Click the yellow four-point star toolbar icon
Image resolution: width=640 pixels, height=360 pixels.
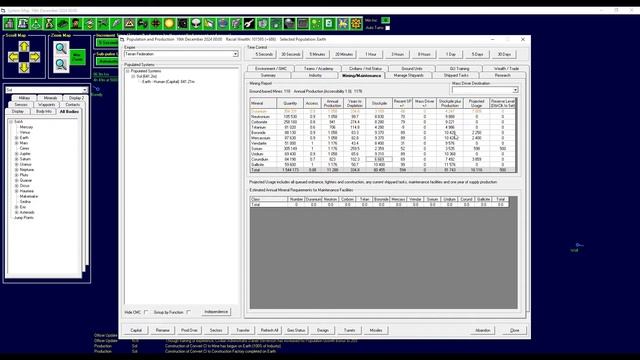pos(342,24)
